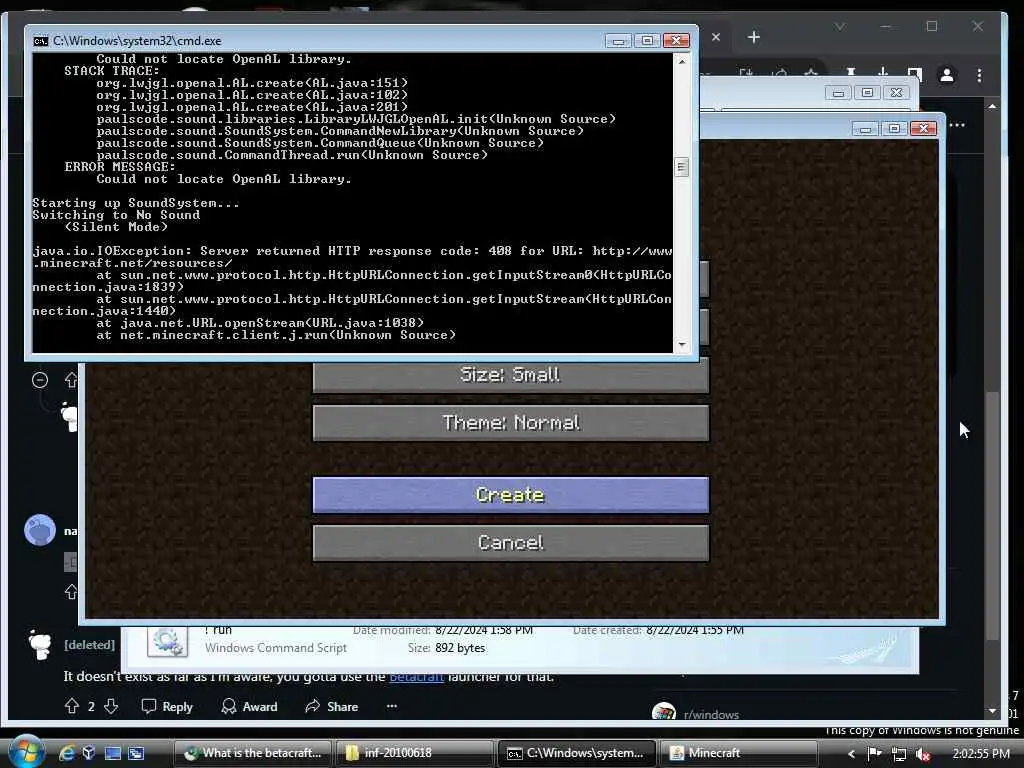The height and width of the screenshot is (768, 1024).
Task: Minimize the Explorer window behind Minecraft
Action: pyautogui.click(x=838, y=93)
